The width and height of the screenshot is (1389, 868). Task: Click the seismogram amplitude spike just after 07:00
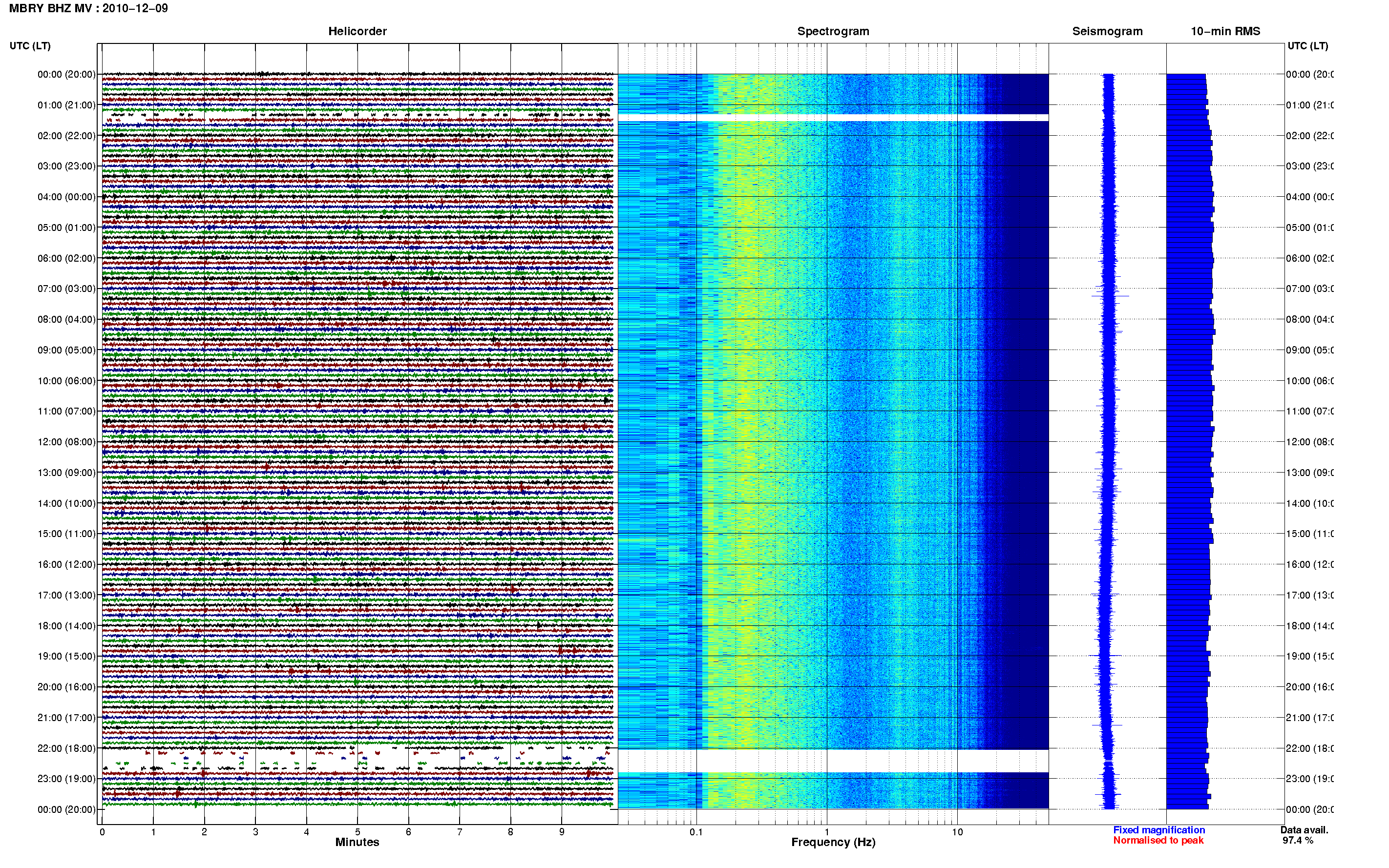point(1110,296)
